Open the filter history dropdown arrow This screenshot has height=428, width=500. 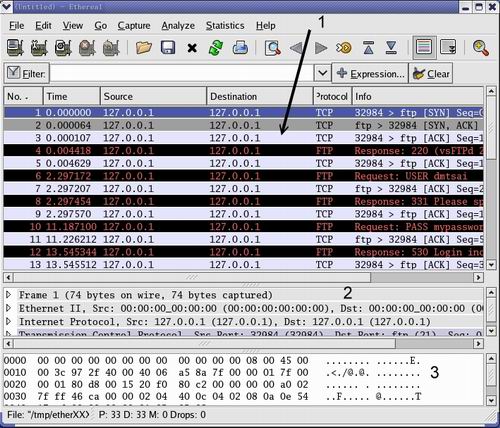click(322, 72)
